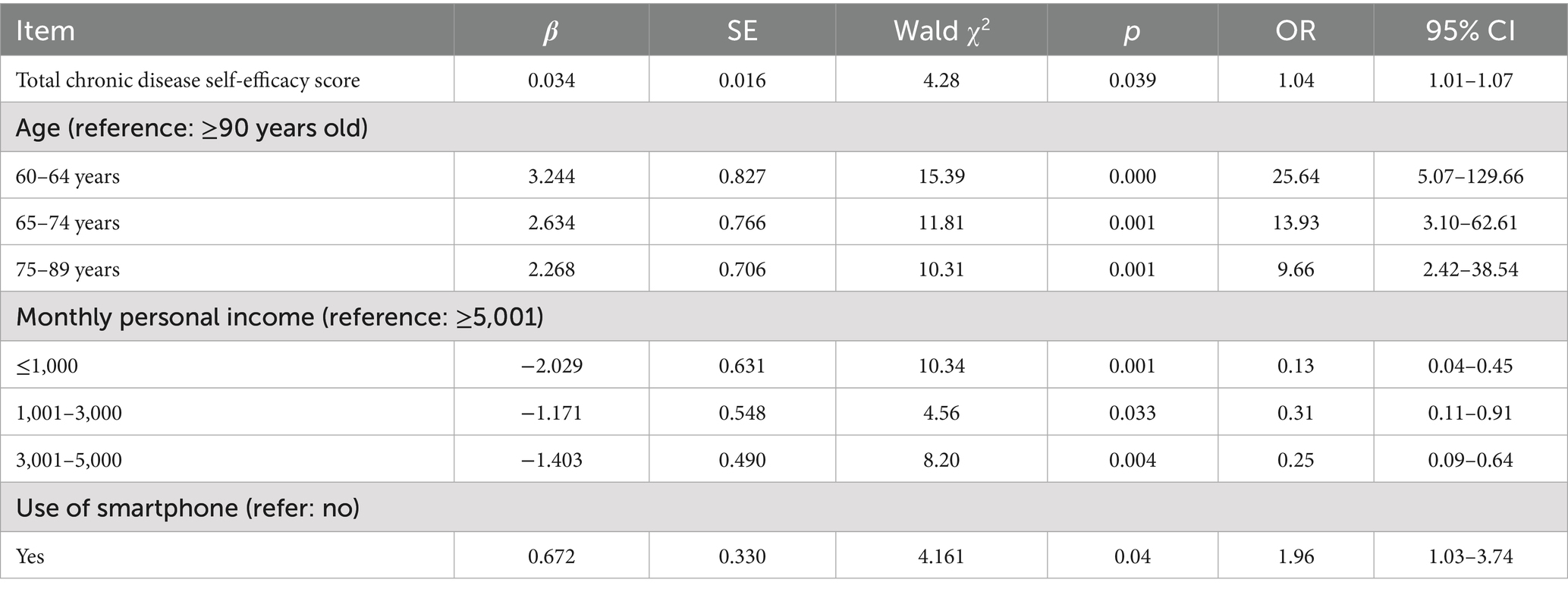Click the Item column header
Image resolution: width=1568 pixels, height=592 pixels.
pyautogui.click(x=46, y=31)
